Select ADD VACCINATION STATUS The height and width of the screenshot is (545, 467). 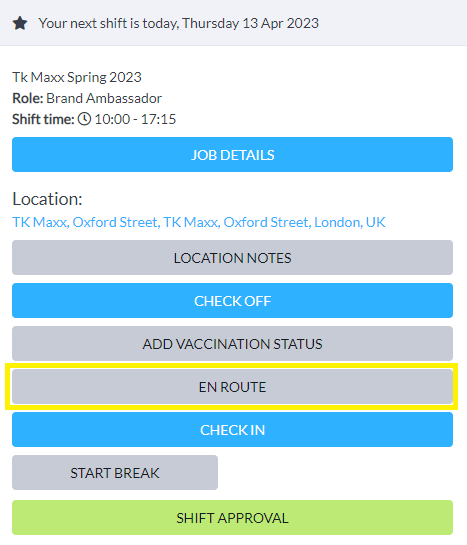click(x=232, y=343)
